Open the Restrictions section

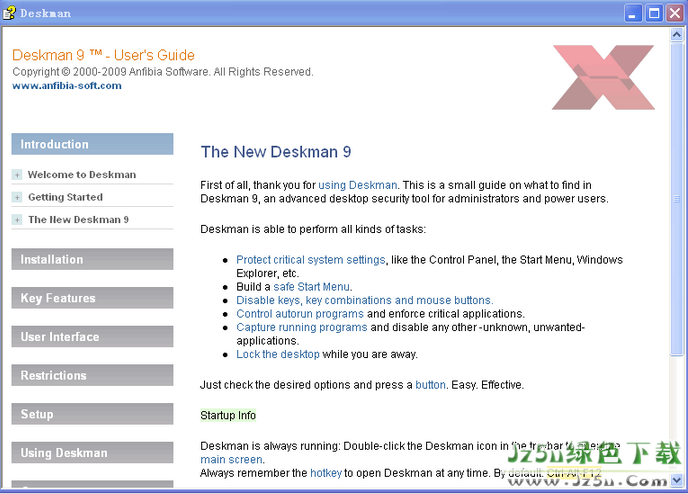click(x=92, y=375)
